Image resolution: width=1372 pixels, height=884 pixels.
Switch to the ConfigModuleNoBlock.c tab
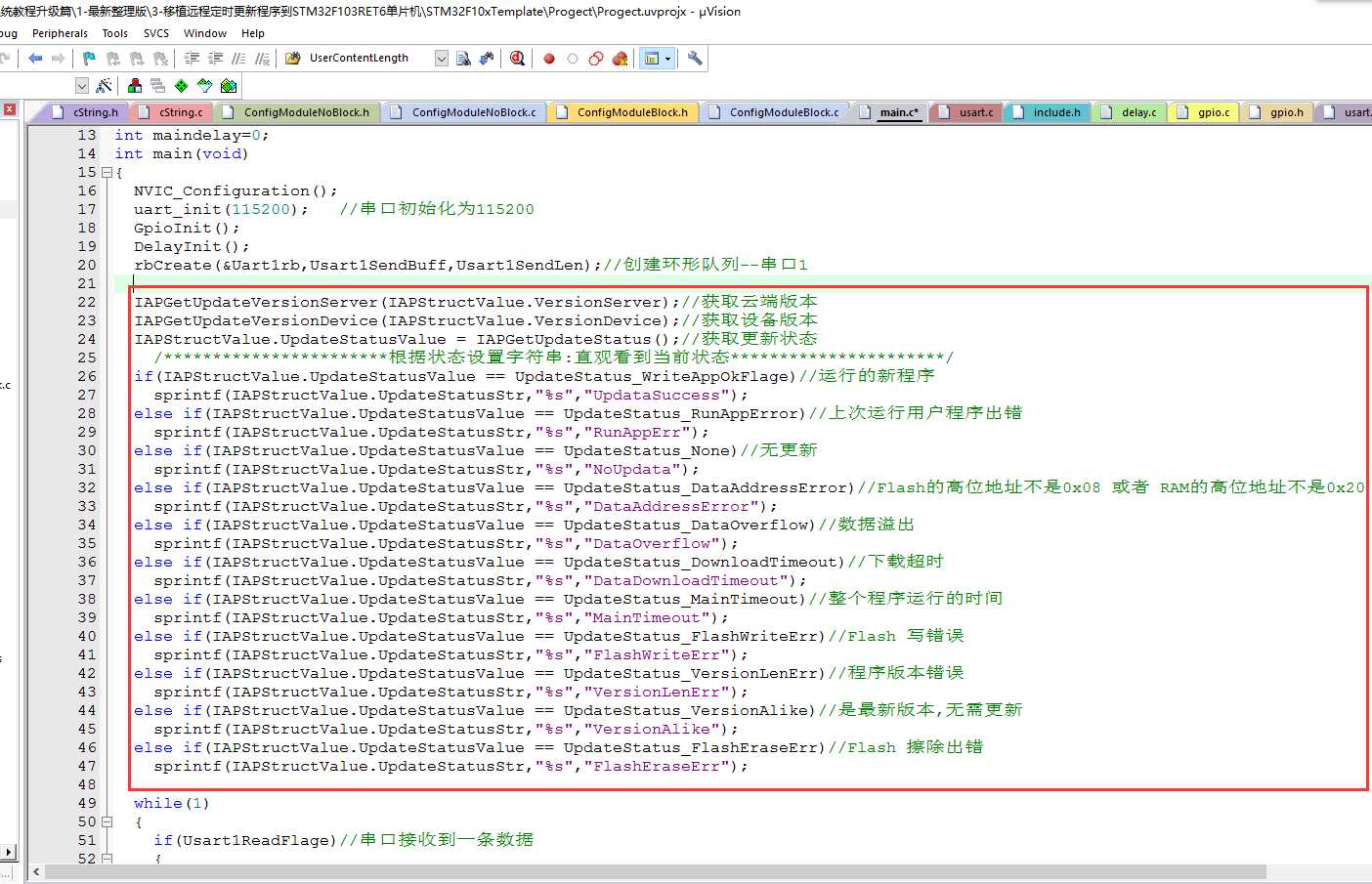(465, 112)
